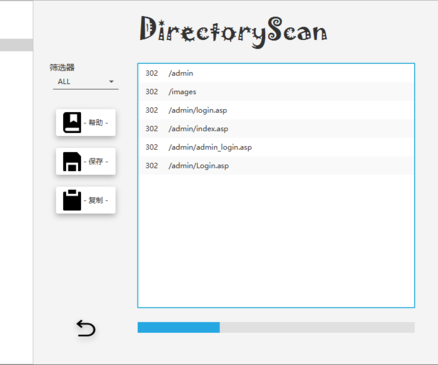This screenshot has height=365, width=438.
Task: Click the floppy disk save icon
Action: [72, 162]
